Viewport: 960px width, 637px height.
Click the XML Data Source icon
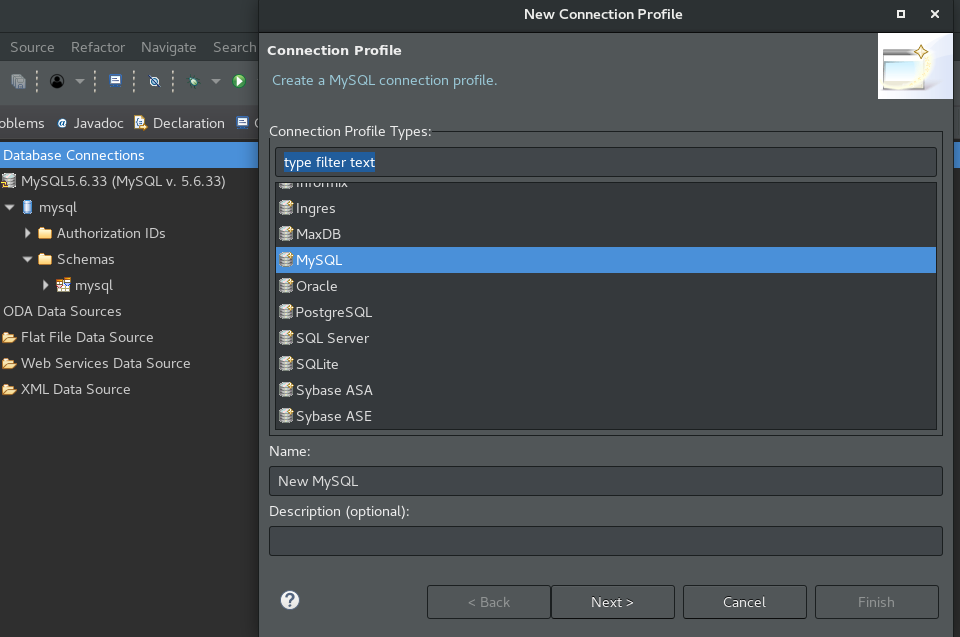point(10,389)
